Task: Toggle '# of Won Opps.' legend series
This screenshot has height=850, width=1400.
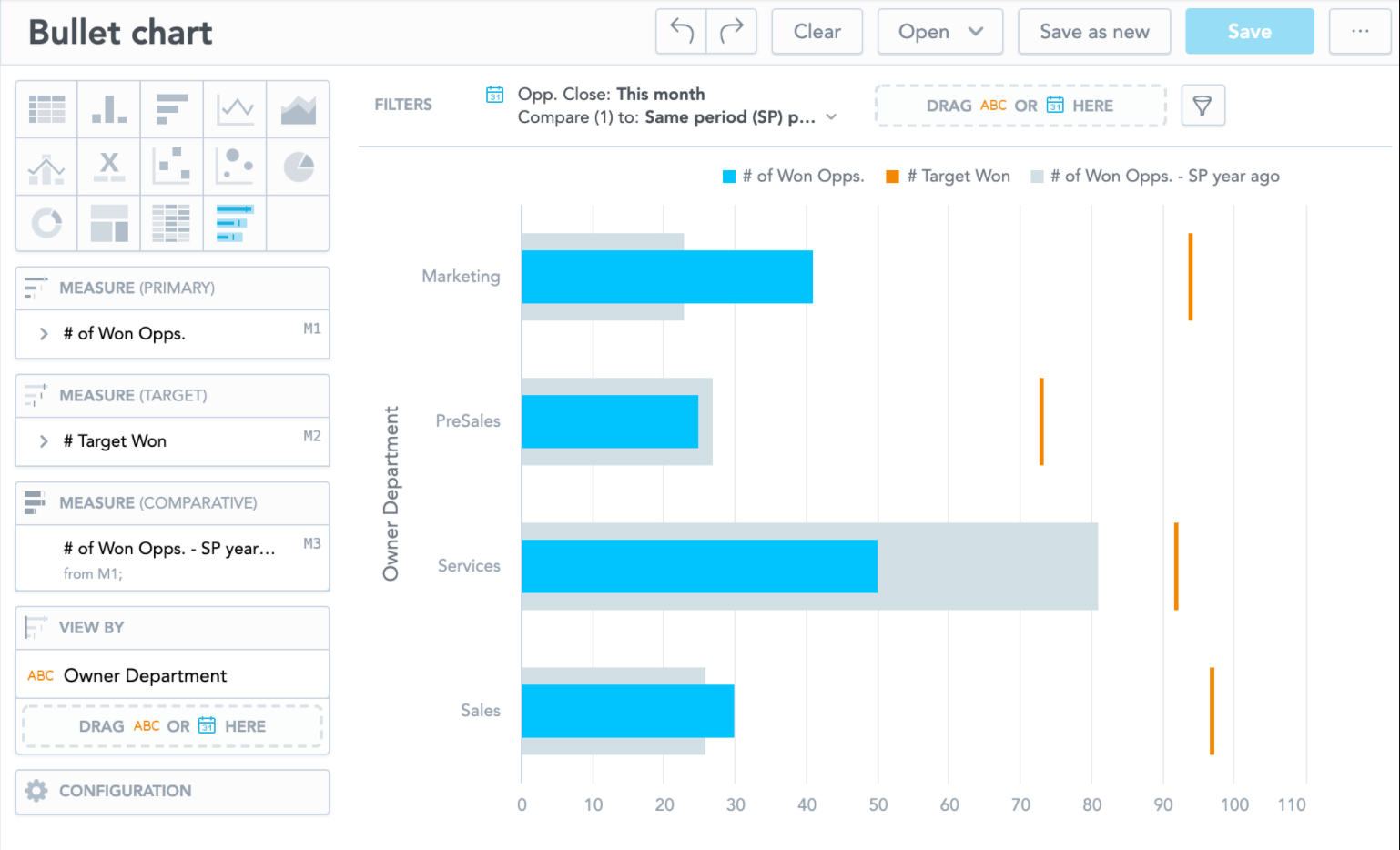Action: click(793, 177)
